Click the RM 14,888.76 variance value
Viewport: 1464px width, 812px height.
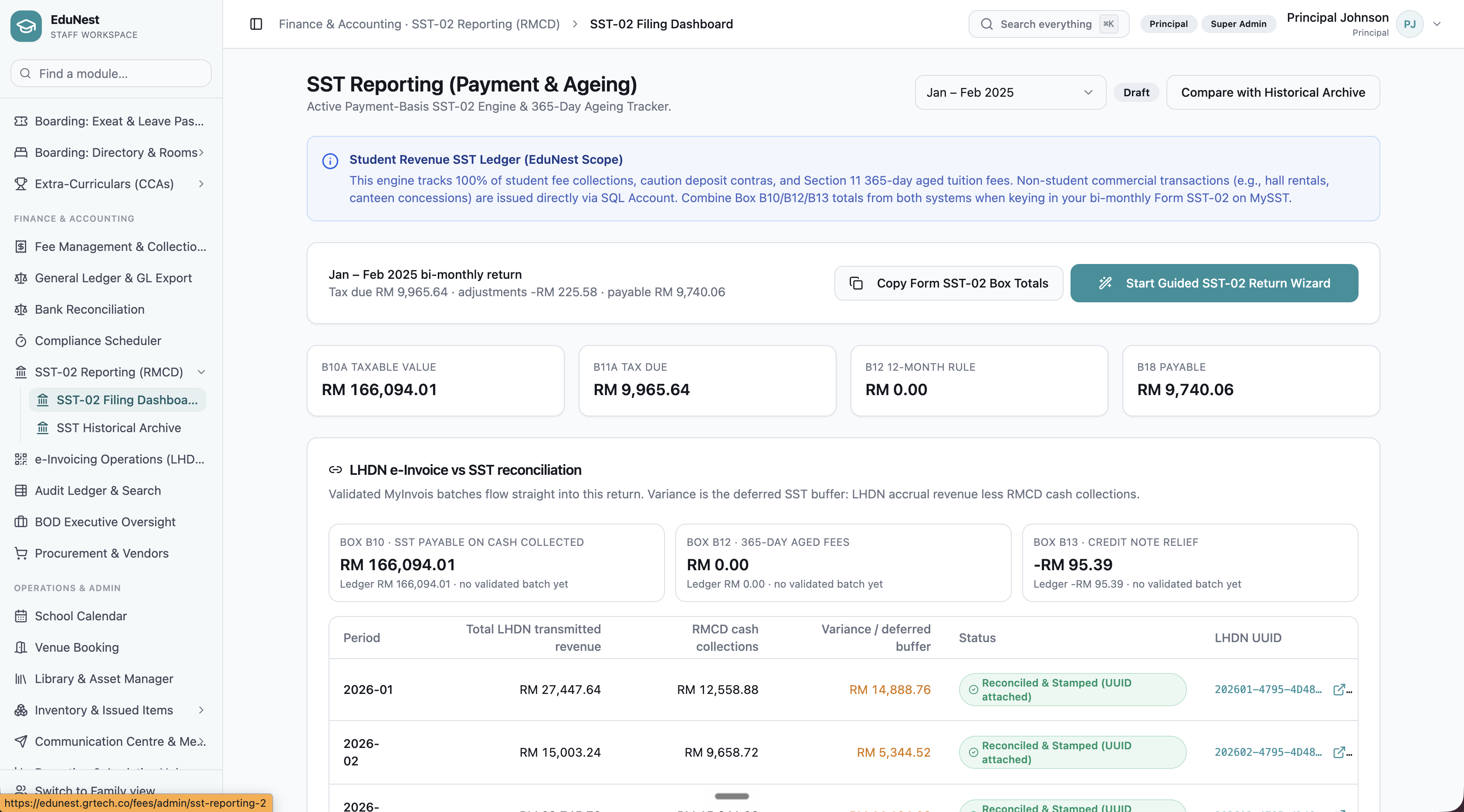[889, 689]
